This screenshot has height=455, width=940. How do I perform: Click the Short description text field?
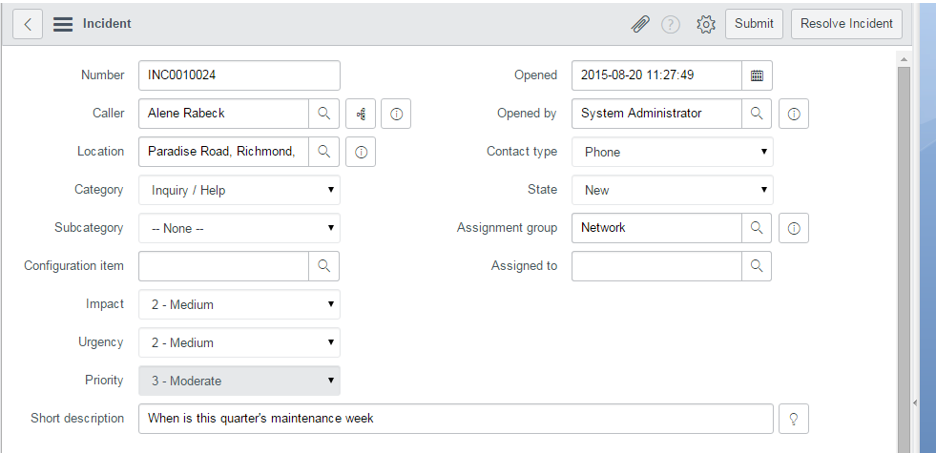pos(455,419)
